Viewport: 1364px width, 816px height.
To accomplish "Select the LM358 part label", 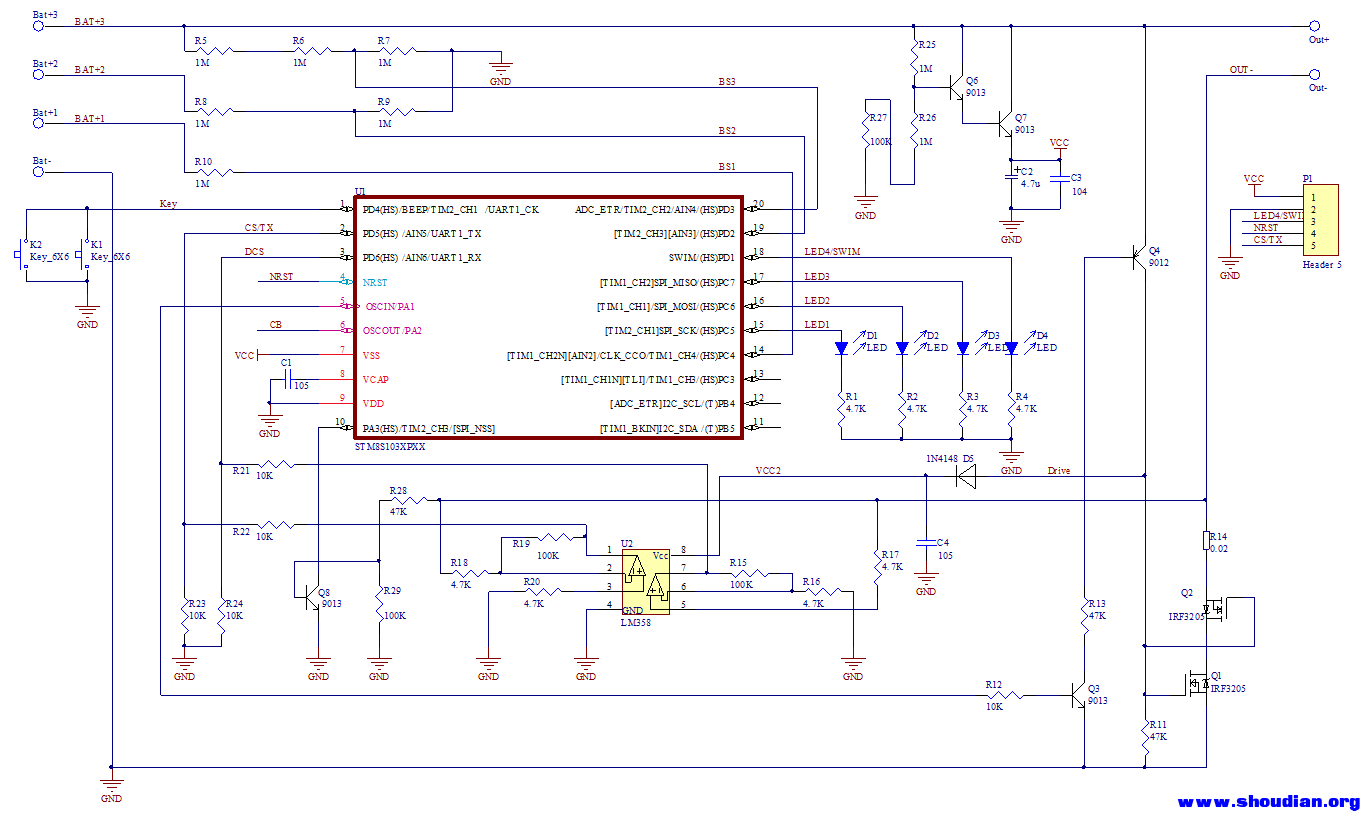I will (635, 622).
